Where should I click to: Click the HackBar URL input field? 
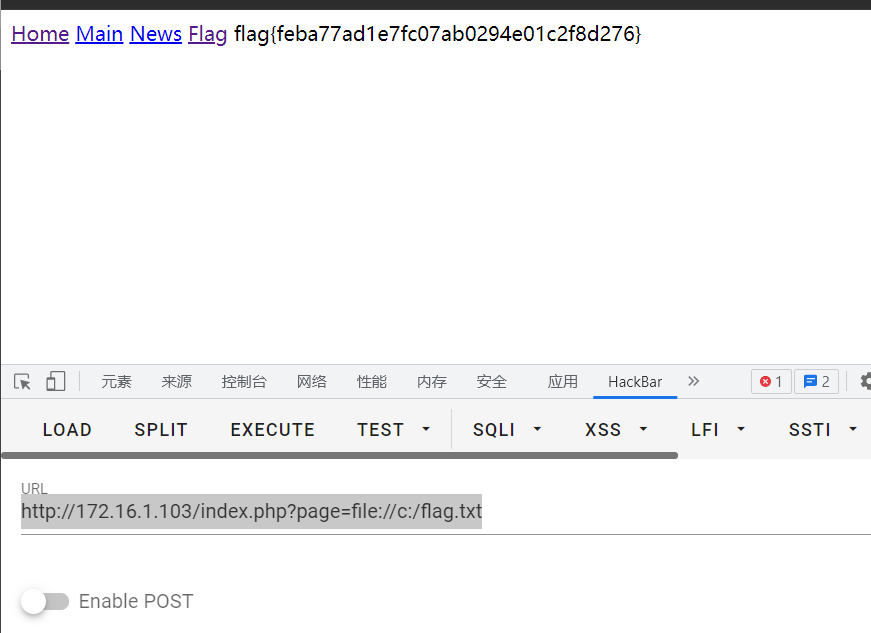tap(446, 511)
